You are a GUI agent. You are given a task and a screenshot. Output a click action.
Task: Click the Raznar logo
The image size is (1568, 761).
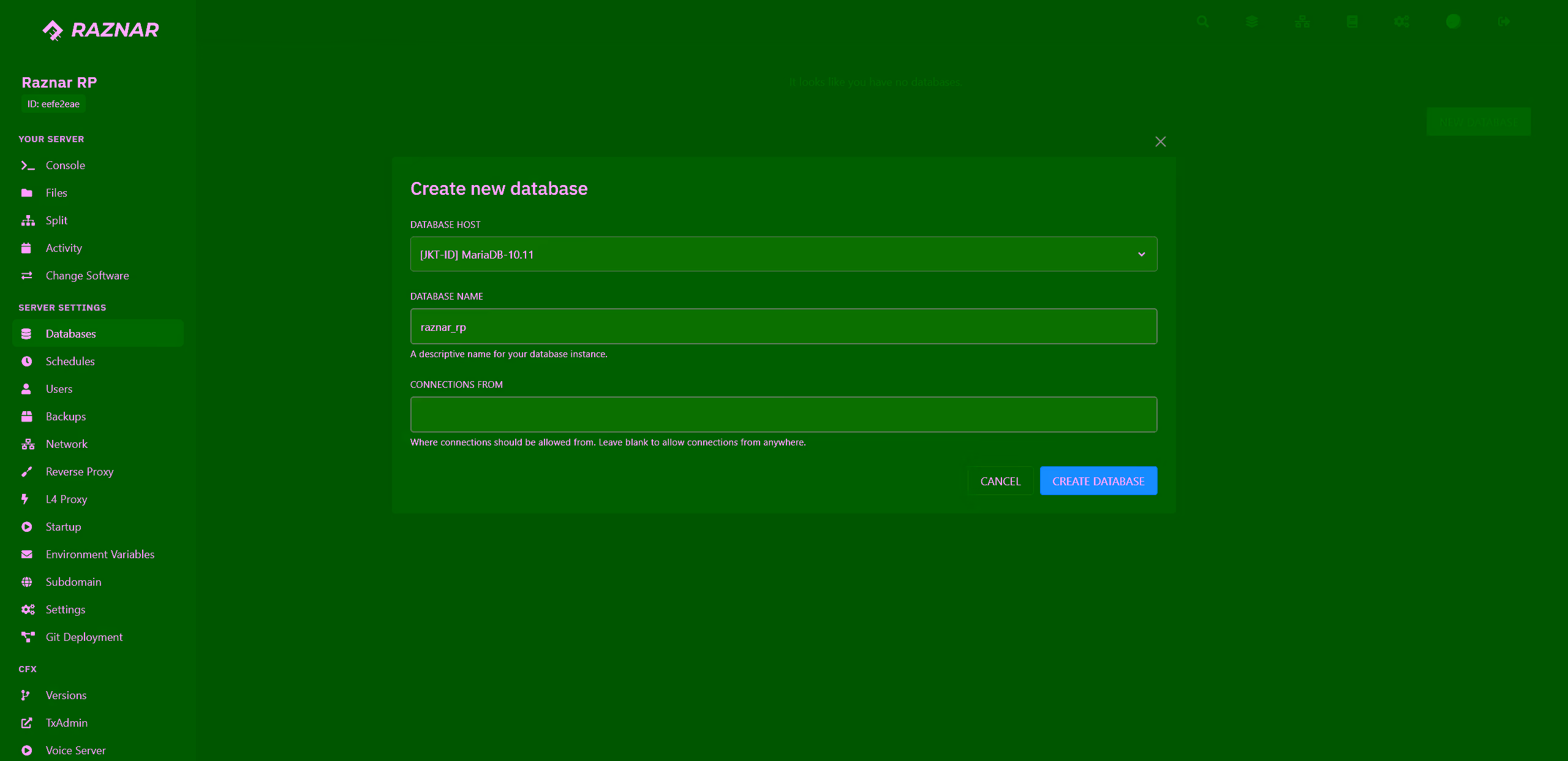click(x=100, y=29)
